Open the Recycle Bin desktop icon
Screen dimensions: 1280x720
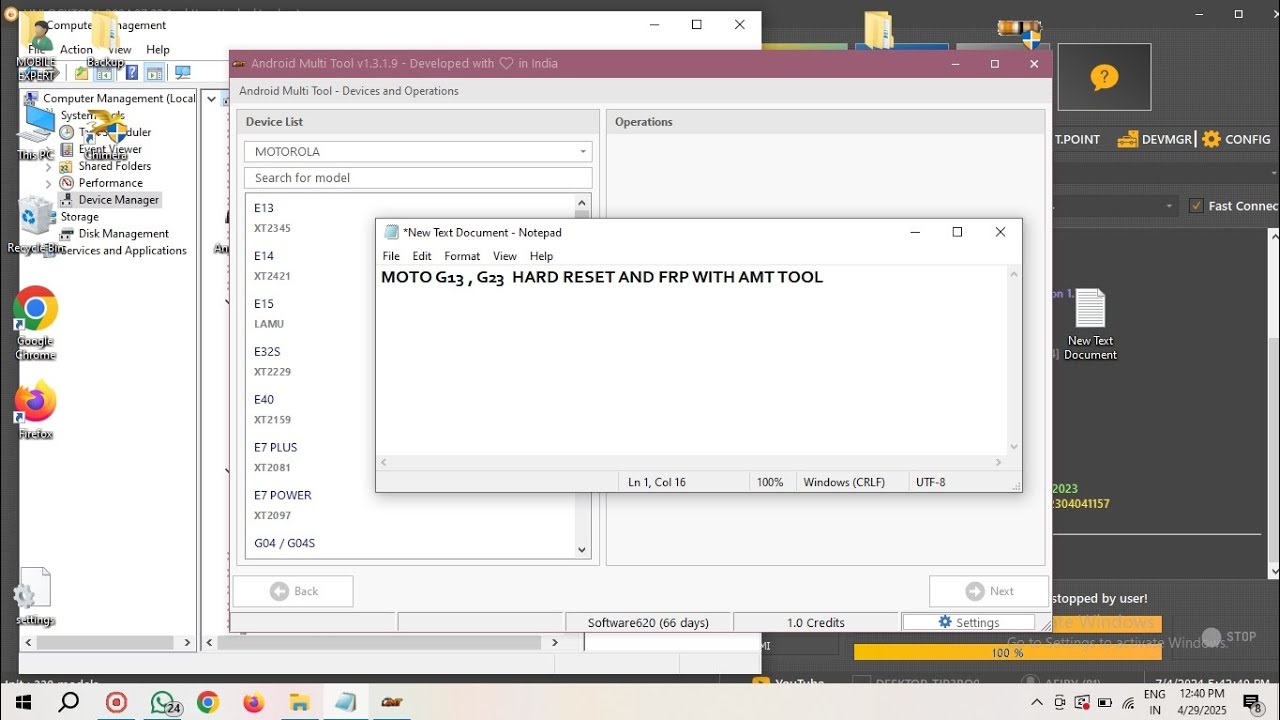(36, 226)
